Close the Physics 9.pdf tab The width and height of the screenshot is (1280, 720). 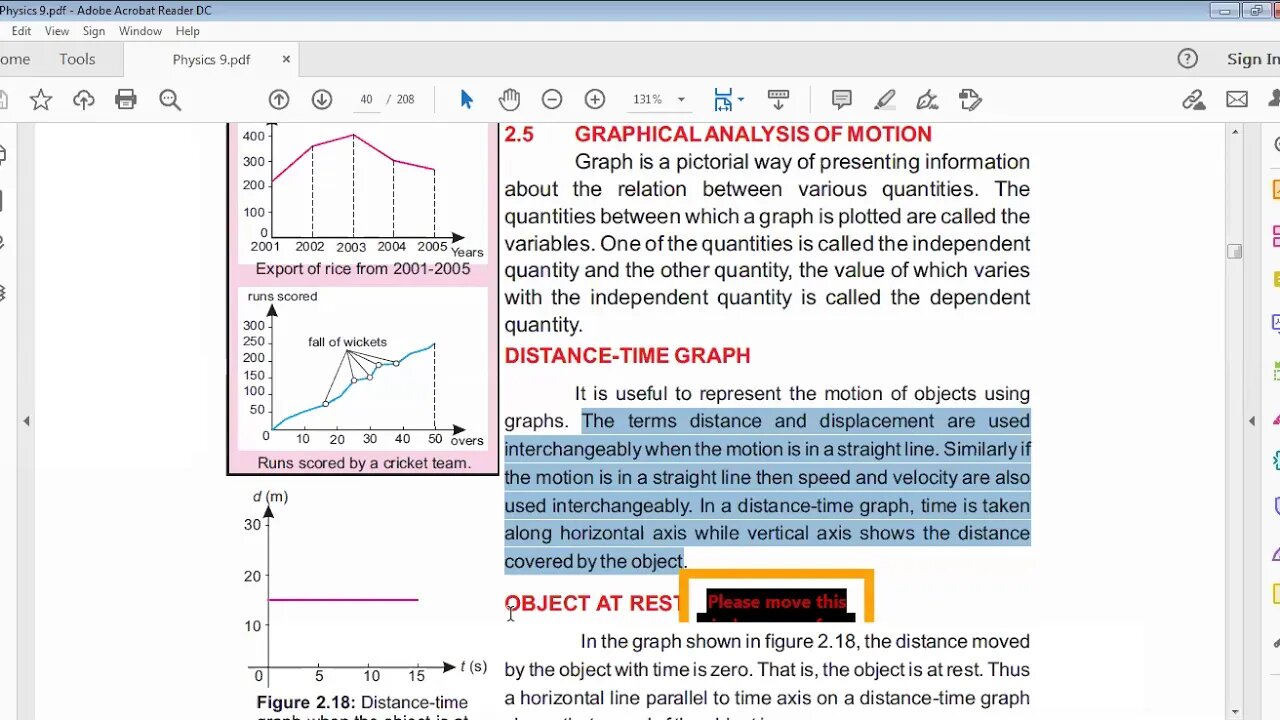pos(286,59)
